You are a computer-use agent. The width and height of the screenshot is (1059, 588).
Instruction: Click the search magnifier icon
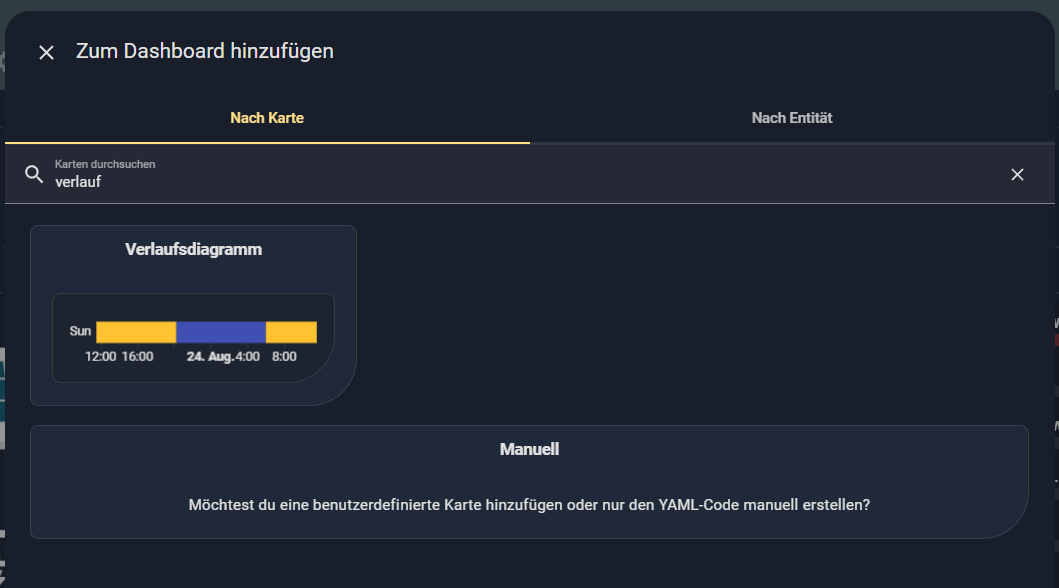(x=34, y=175)
